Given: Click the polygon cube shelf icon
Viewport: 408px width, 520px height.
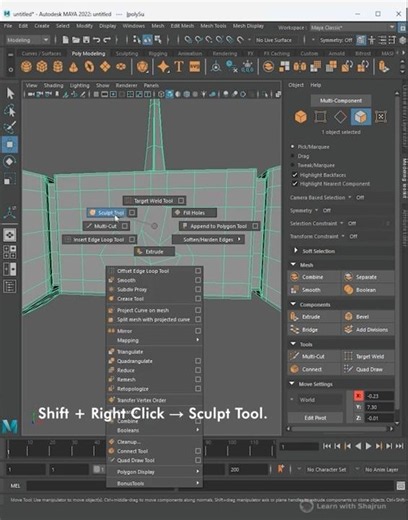Looking at the screenshot, I should pyautogui.click(x=42, y=66).
